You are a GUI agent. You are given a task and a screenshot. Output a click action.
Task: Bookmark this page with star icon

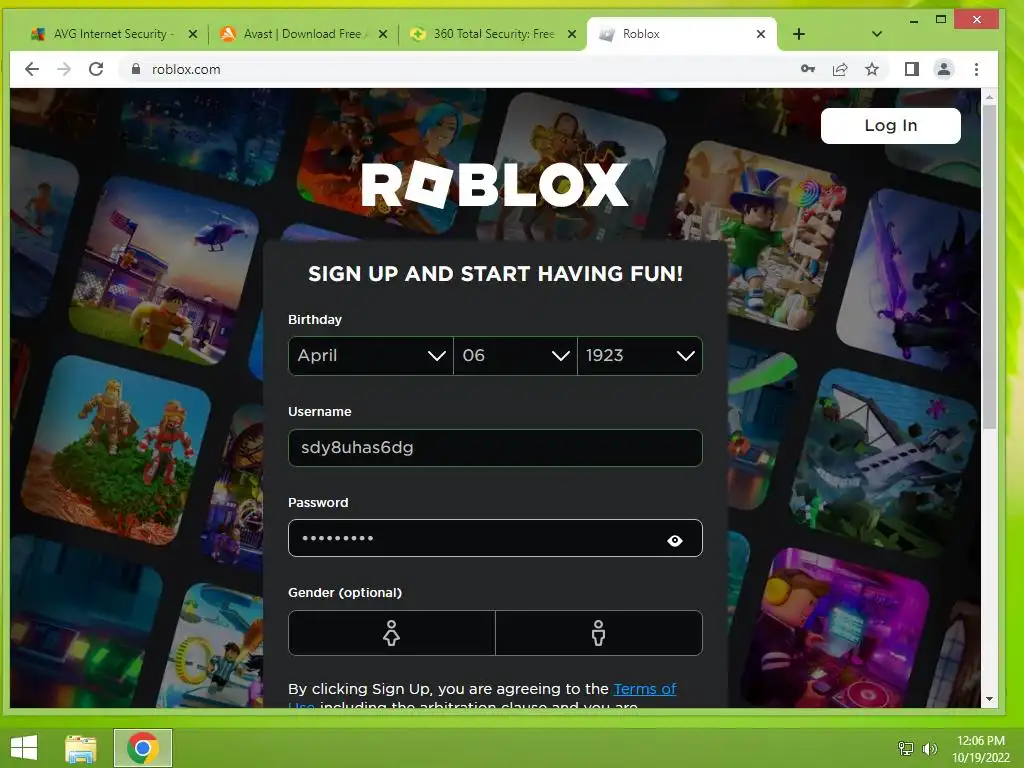tap(872, 69)
